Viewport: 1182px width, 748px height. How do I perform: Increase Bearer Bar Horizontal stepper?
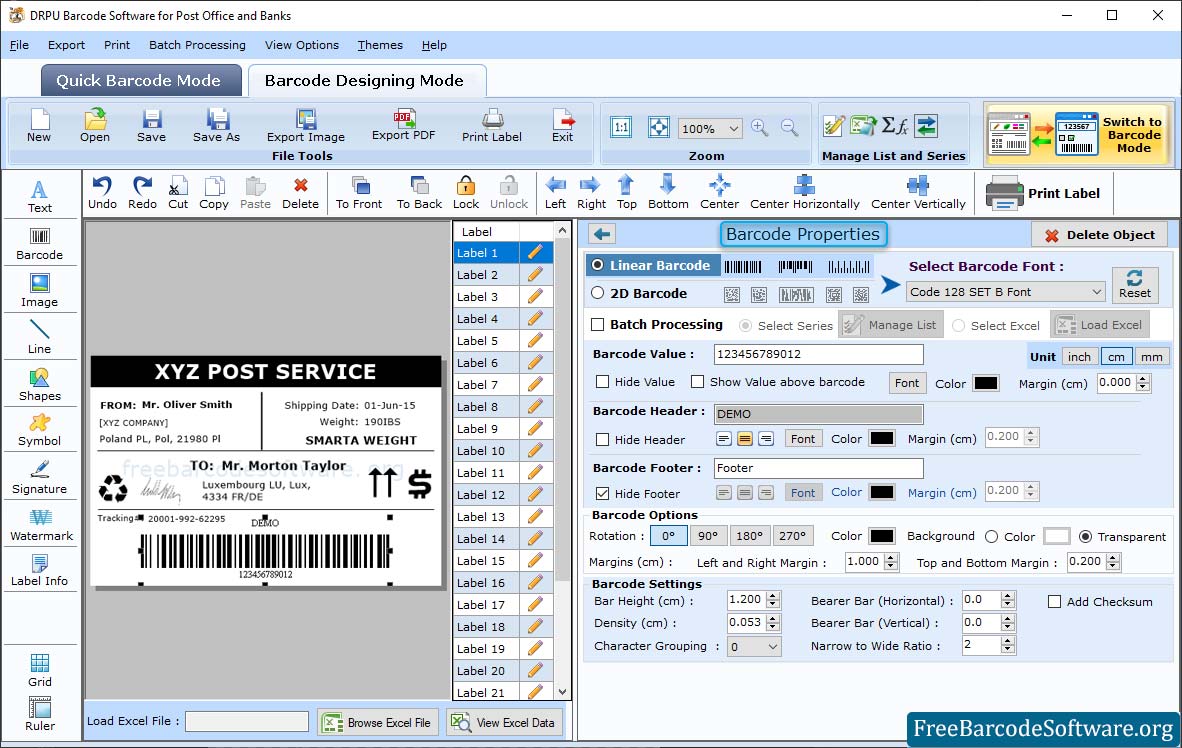[x=1008, y=596]
